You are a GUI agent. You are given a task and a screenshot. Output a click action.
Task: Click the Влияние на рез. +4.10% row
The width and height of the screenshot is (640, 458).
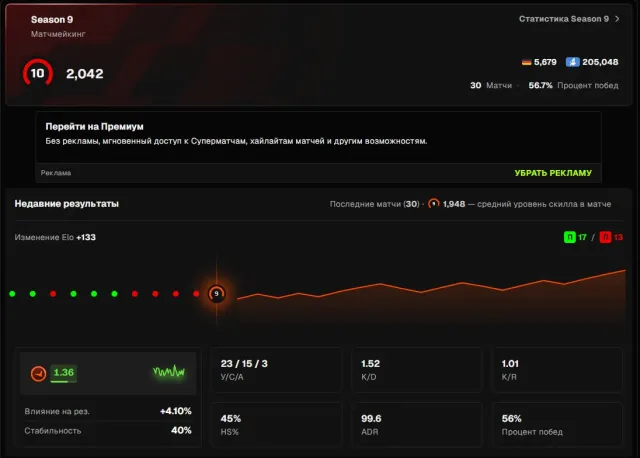(108, 411)
